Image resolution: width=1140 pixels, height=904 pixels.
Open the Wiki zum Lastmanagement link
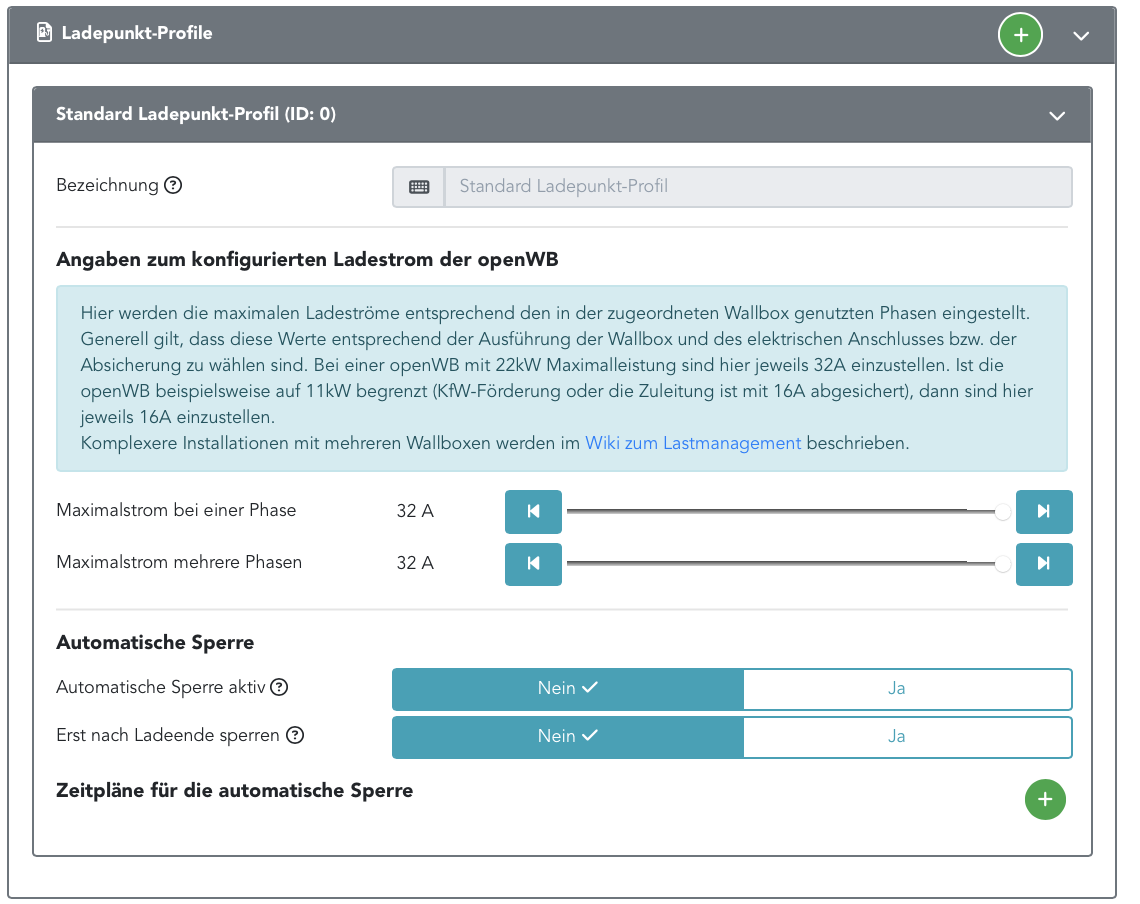tap(693, 443)
